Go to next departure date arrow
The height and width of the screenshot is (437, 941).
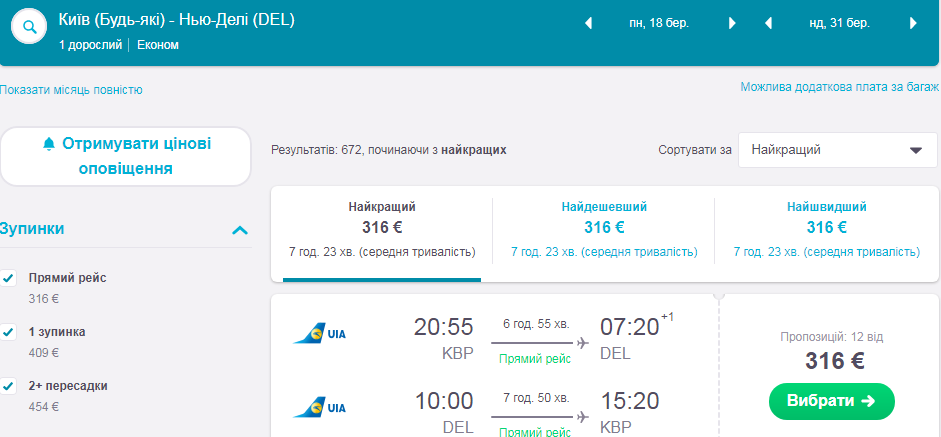pyautogui.click(x=732, y=23)
